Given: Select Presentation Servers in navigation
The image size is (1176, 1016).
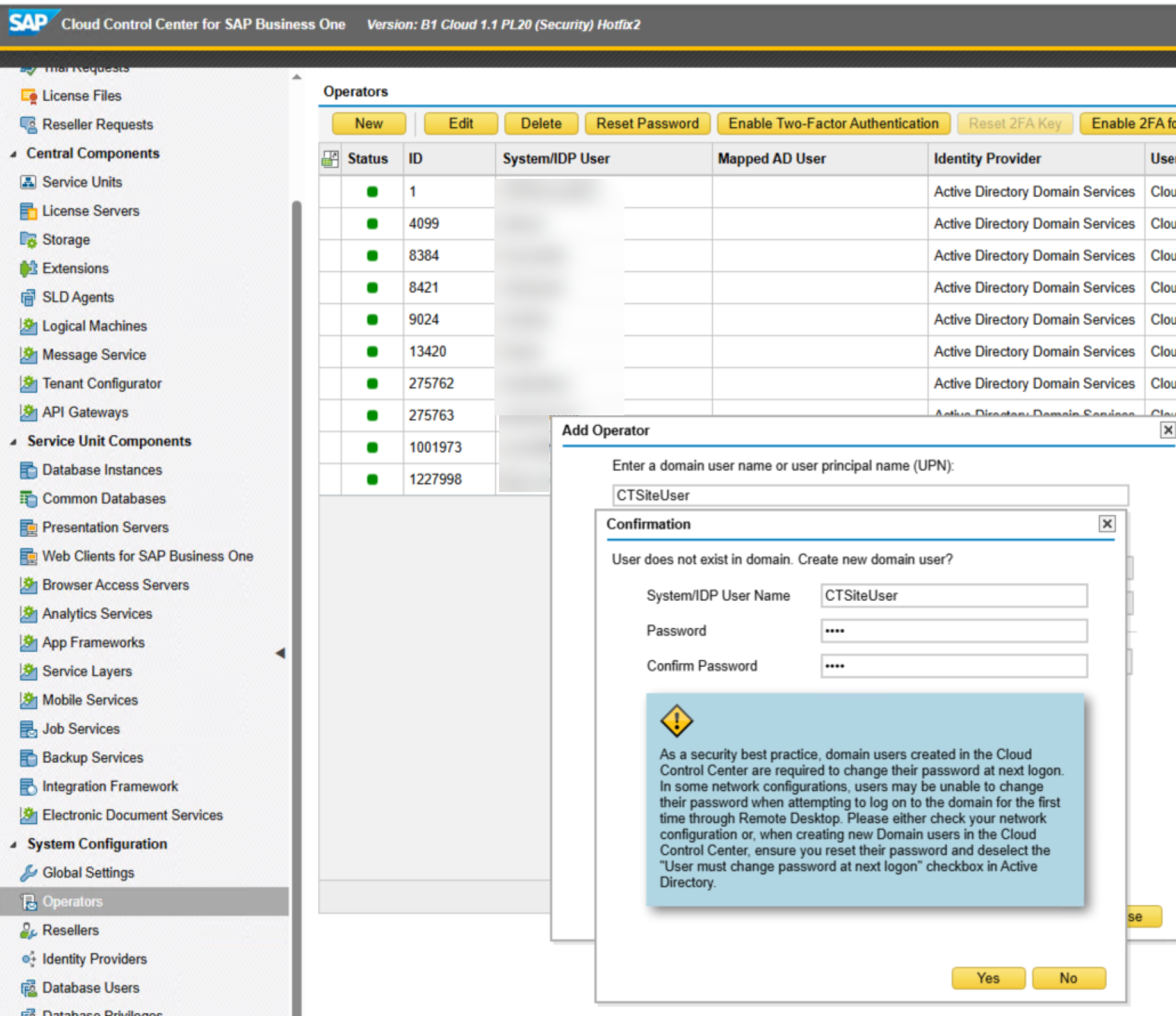Looking at the screenshot, I should pyautogui.click(x=105, y=528).
